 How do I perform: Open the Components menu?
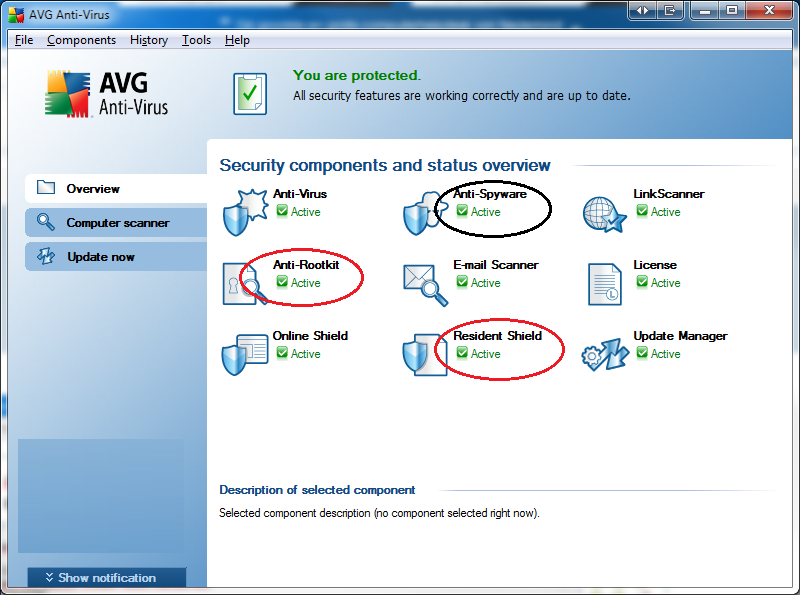coord(81,40)
